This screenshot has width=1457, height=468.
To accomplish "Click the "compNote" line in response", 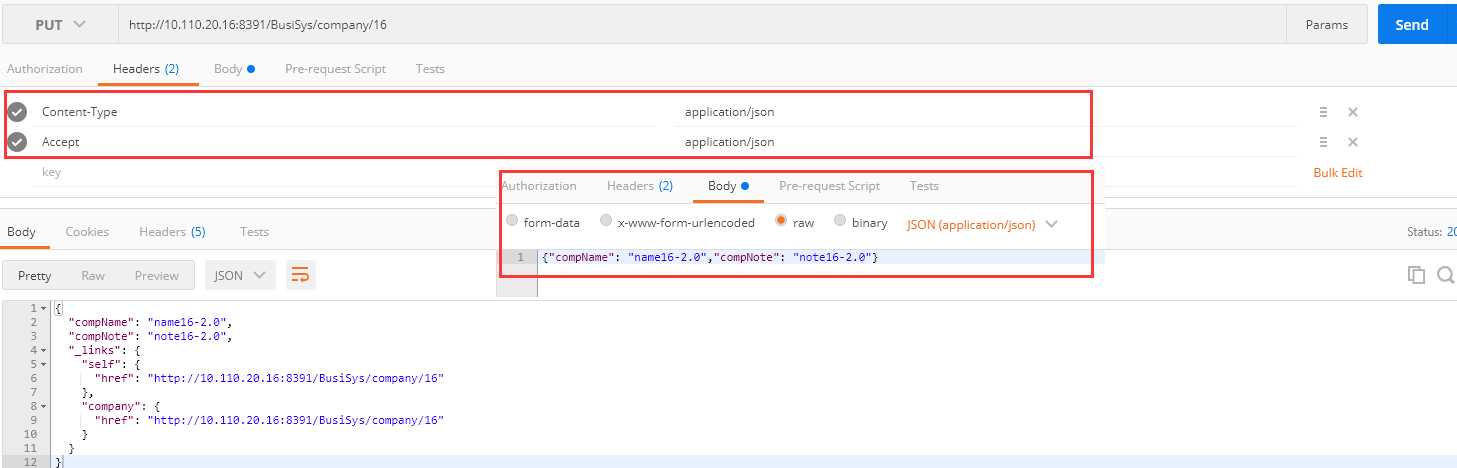I will [150, 336].
